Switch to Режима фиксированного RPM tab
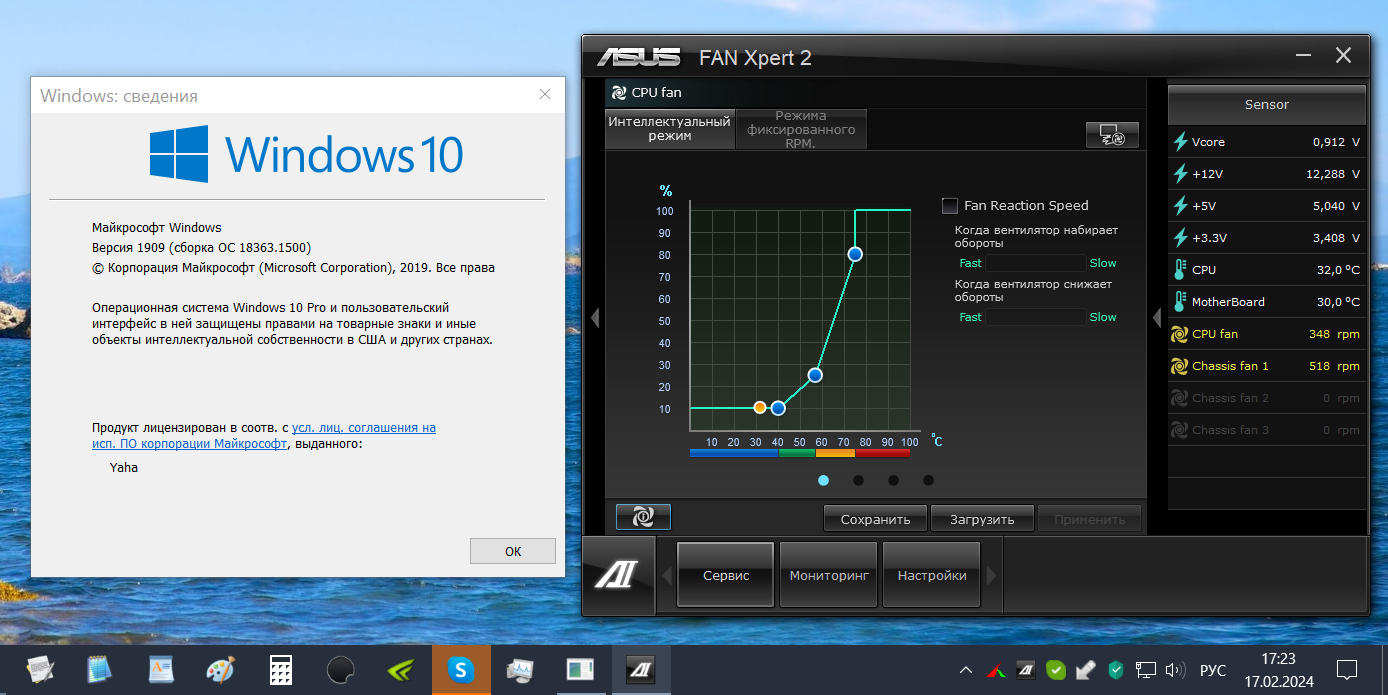Image resolution: width=1388 pixels, height=695 pixels. click(801, 129)
